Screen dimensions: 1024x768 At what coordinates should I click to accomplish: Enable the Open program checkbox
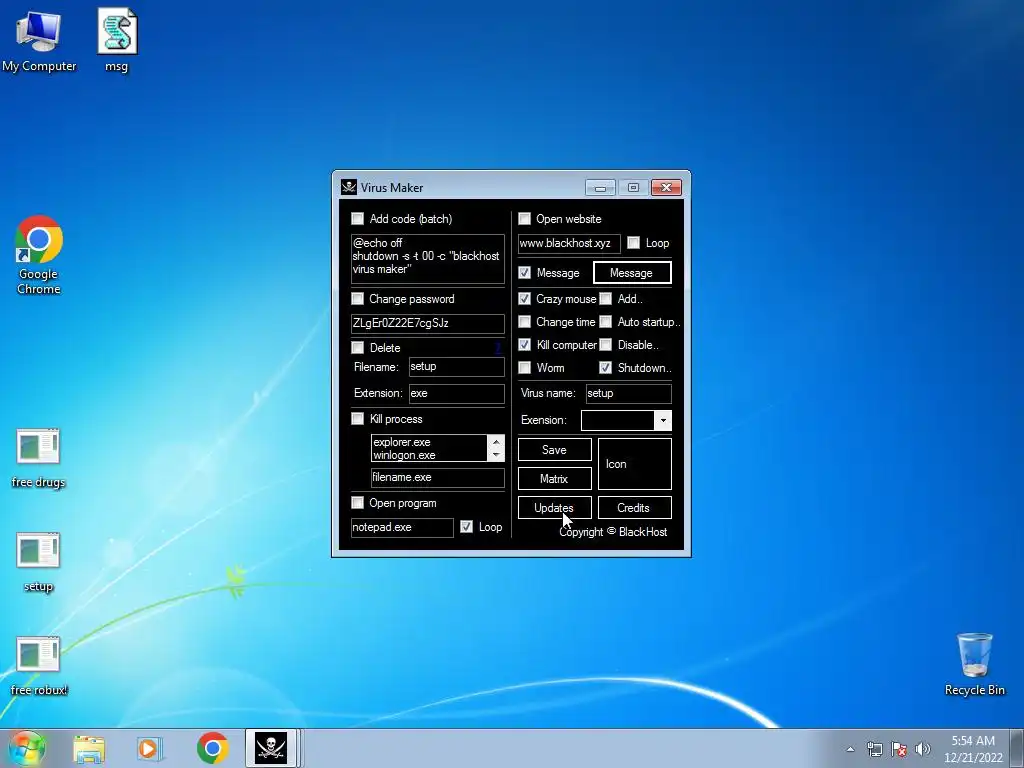[x=357, y=502]
